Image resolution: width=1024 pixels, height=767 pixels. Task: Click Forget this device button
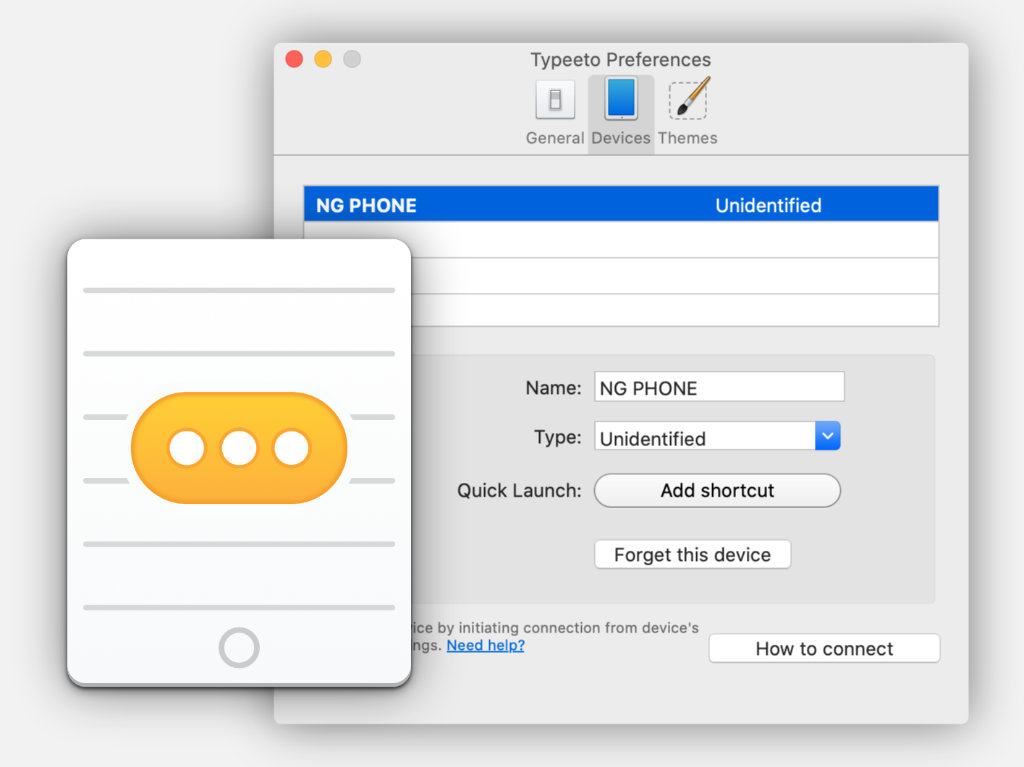692,554
